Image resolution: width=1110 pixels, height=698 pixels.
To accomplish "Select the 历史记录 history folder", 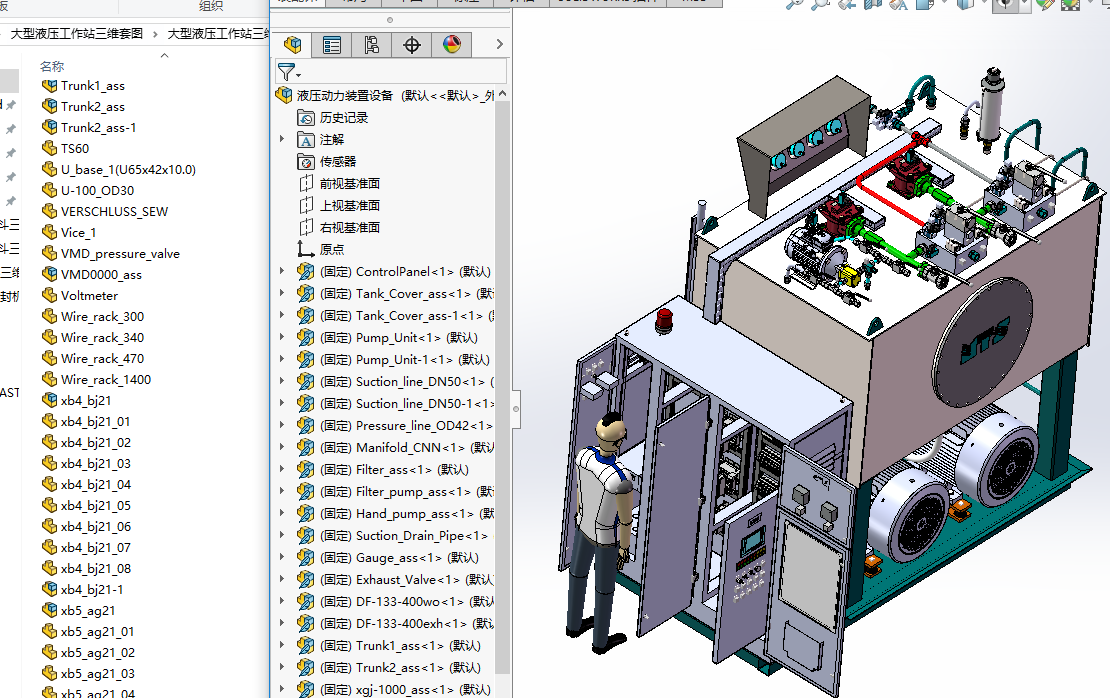I will point(343,118).
